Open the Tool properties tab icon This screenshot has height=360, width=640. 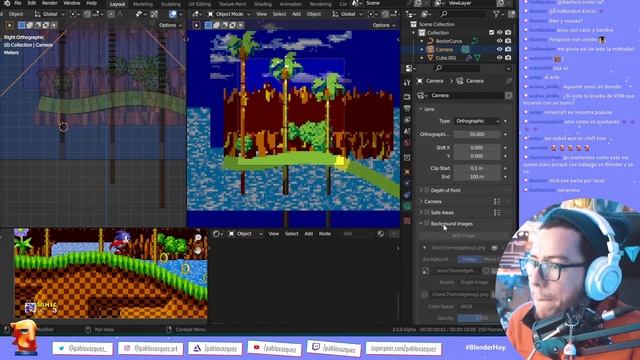pos(407,83)
